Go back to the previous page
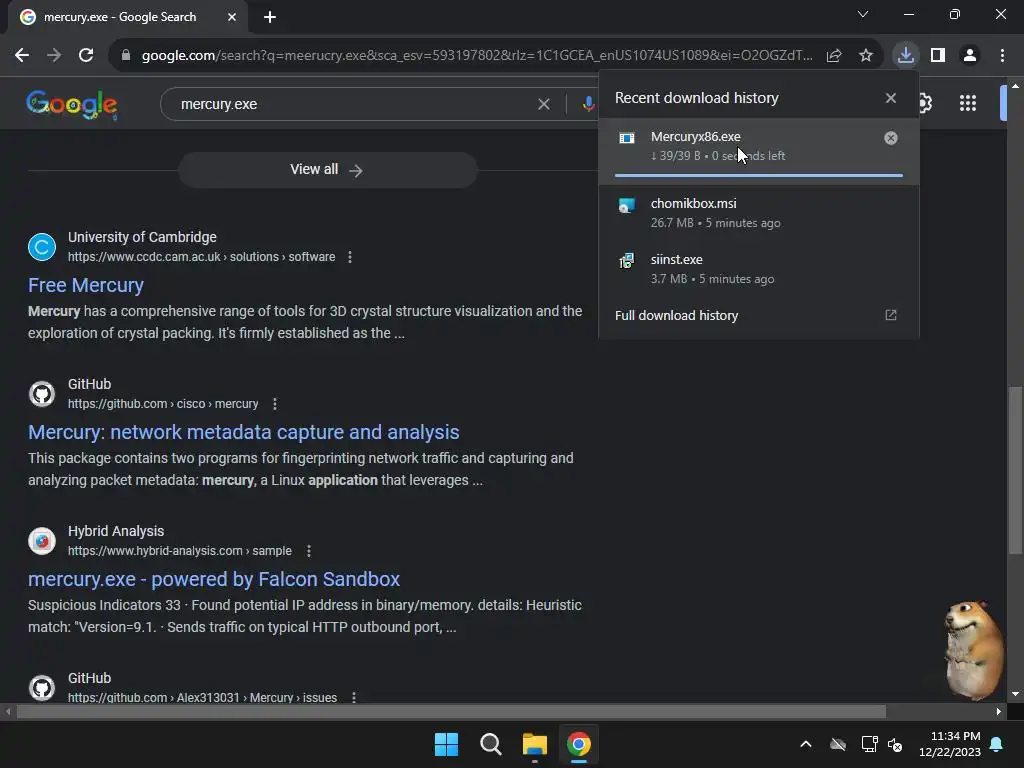The image size is (1024, 768). [x=22, y=56]
